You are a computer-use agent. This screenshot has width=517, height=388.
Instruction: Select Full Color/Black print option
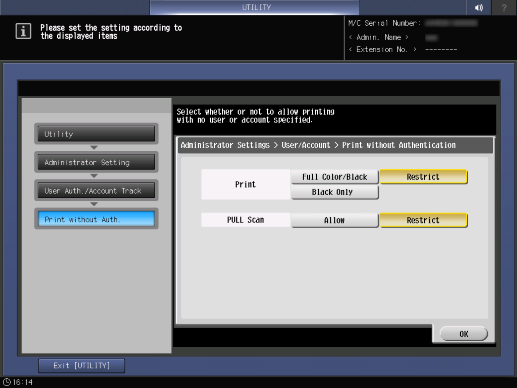point(335,177)
